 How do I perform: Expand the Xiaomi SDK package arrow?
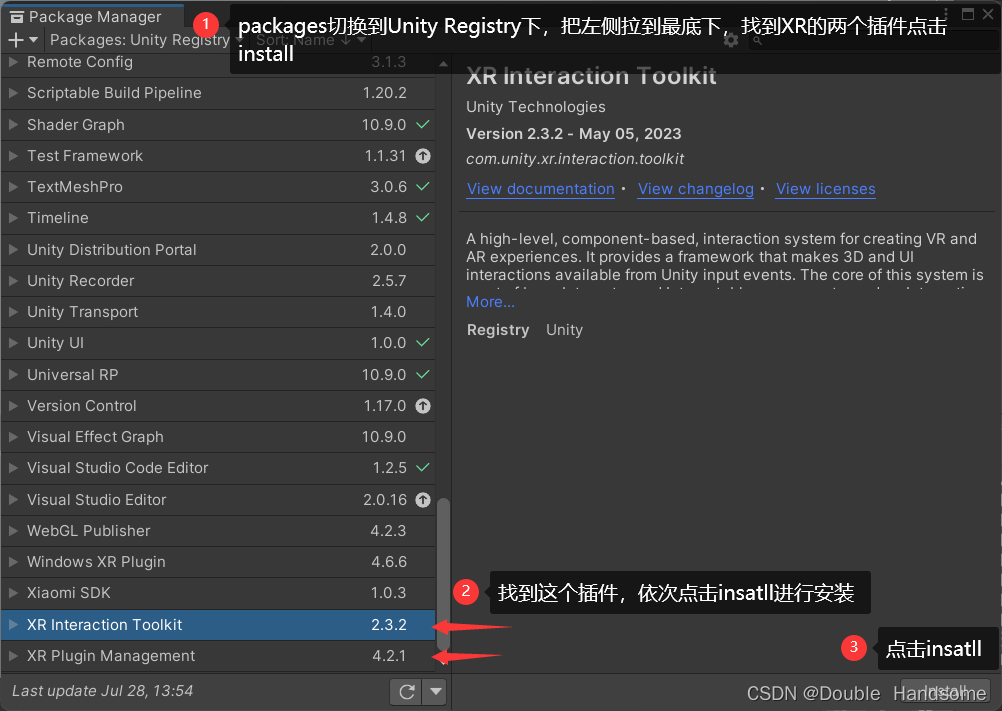pos(13,593)
